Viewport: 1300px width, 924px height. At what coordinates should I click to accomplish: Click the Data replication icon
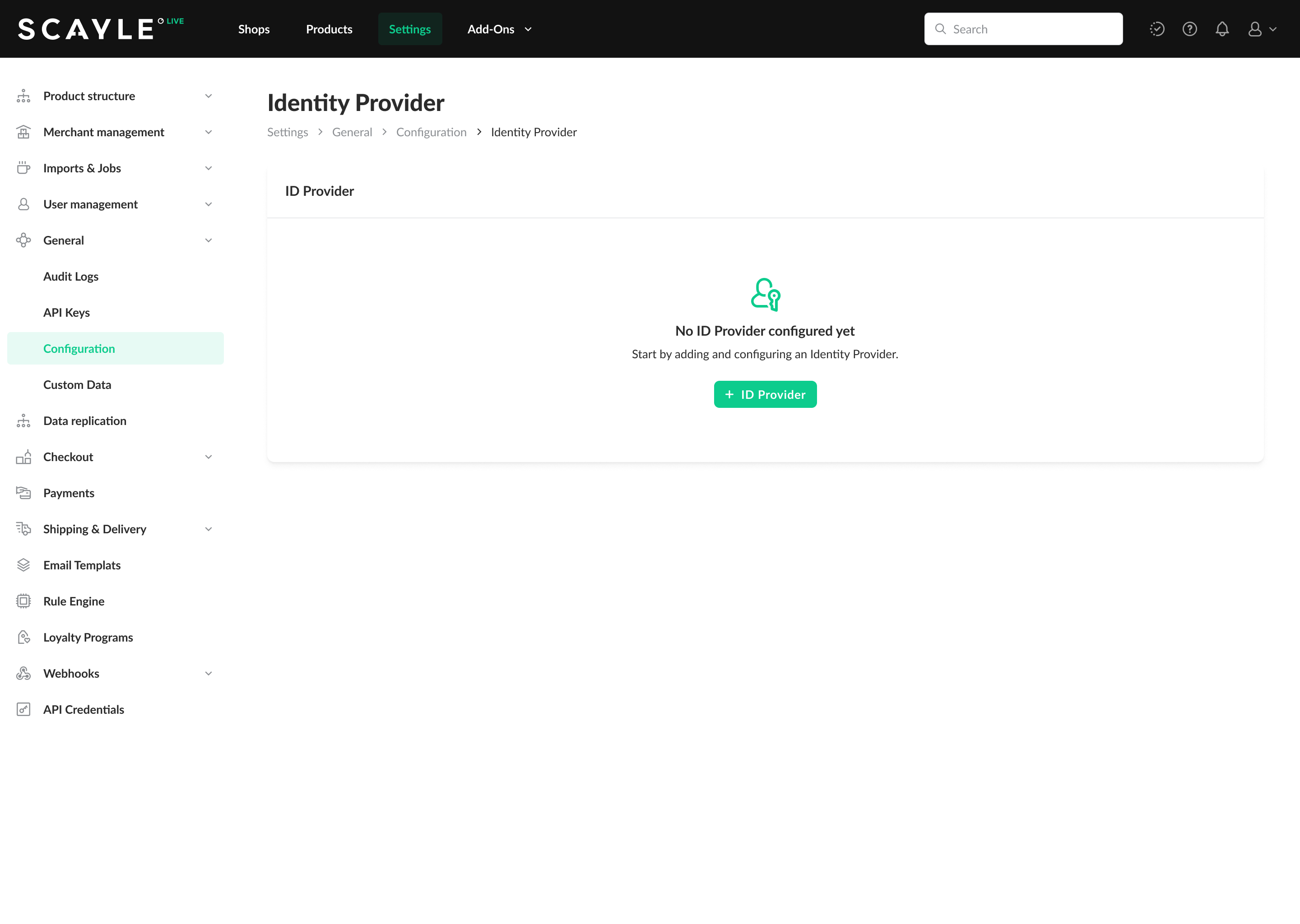click(x=23, y=421)
